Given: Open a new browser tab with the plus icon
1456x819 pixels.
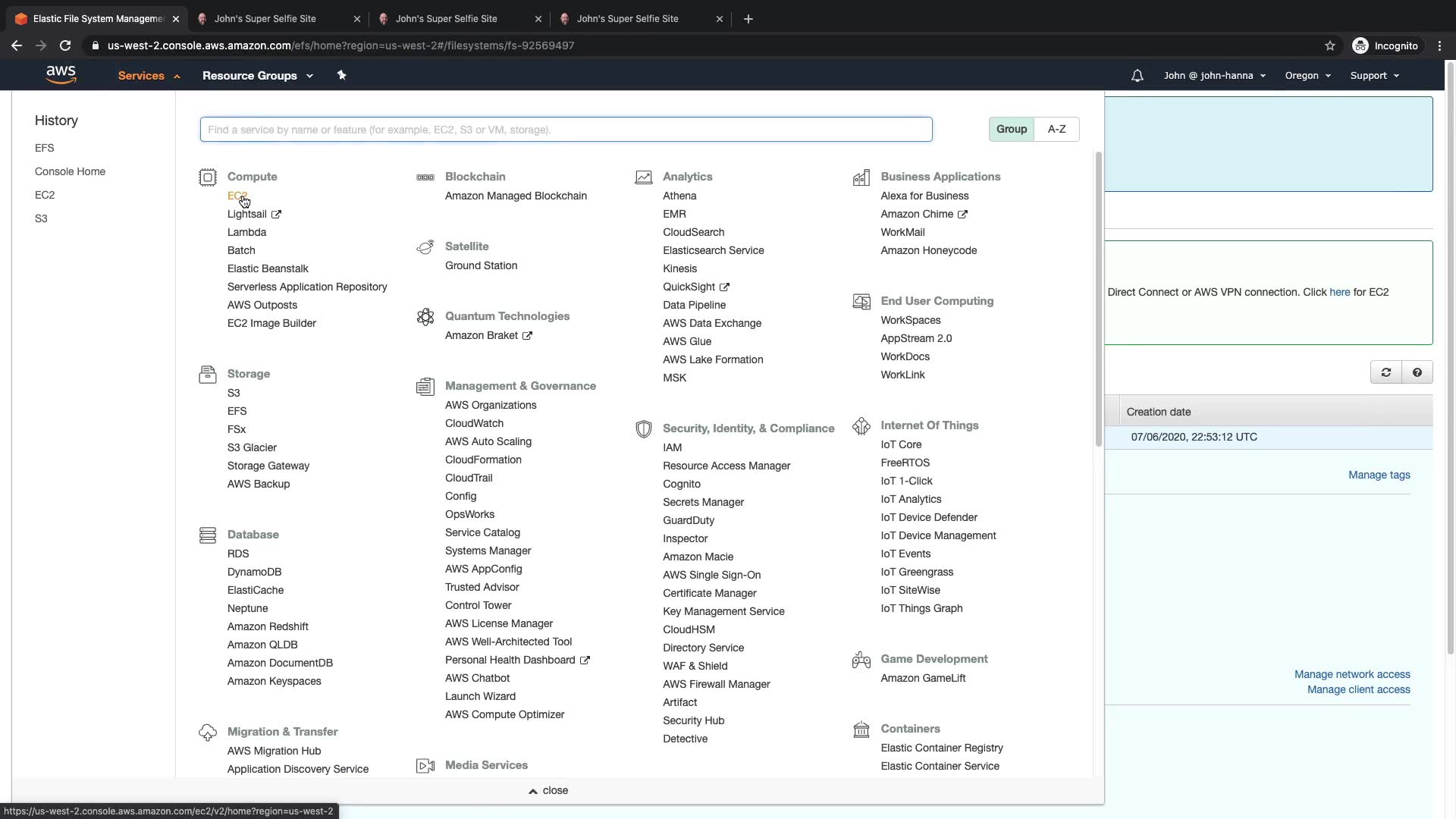Looking at the screenshot, I should [x=748, y=19].
